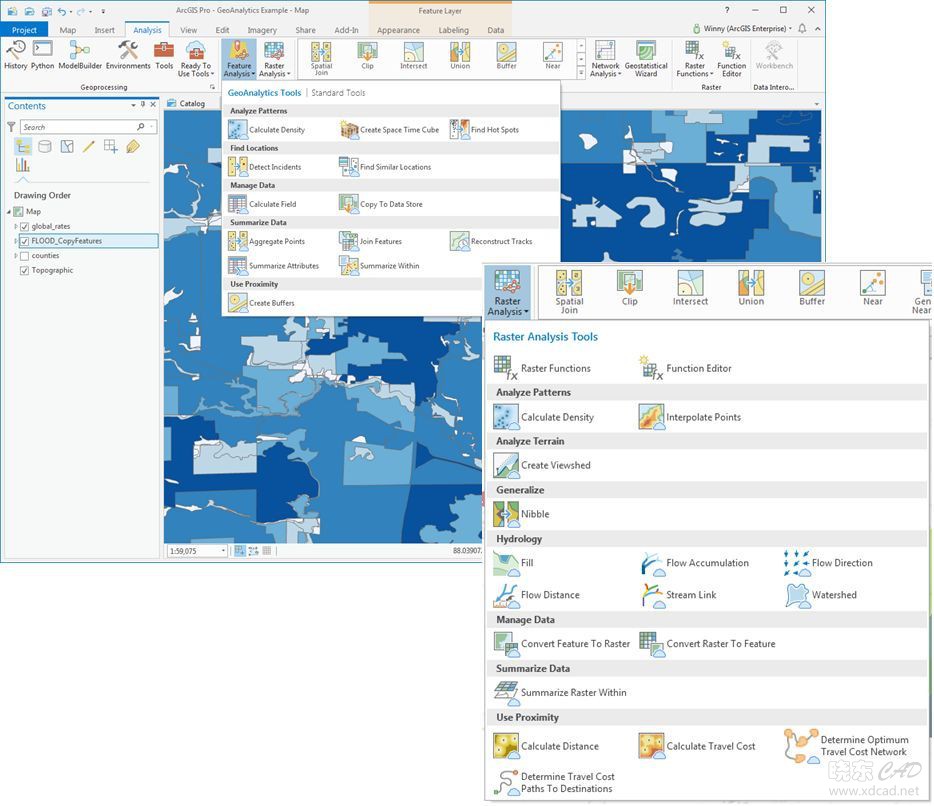Open the Appearance feature layer tab
The image size is (934, 806).
(398, 30)
